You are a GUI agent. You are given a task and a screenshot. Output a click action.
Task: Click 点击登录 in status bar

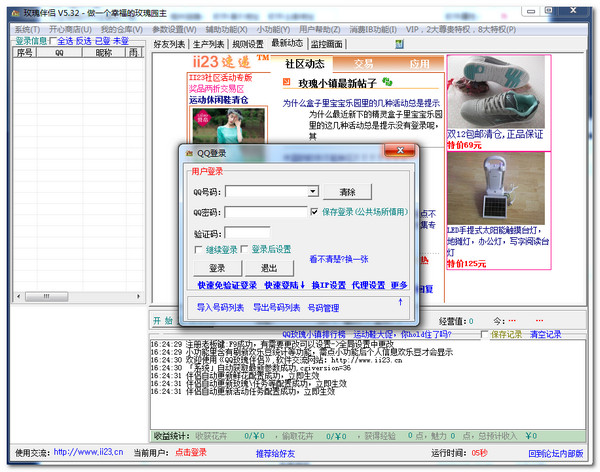pyautogui.click(x=191, y=452)
